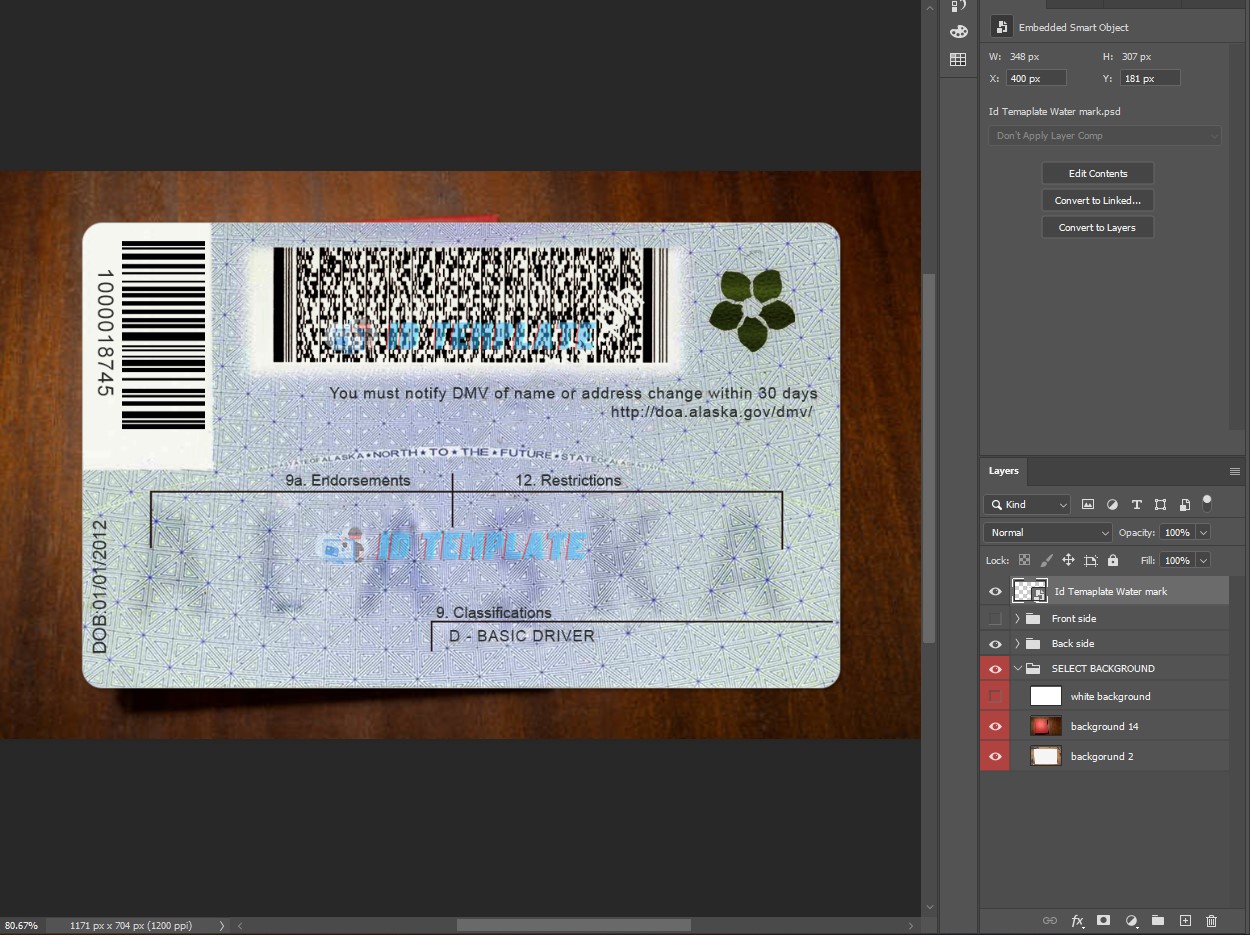Hide the backgorund 2 layer
The width and height of the screenshot is (1250, 935).
(x=995, y=757)
